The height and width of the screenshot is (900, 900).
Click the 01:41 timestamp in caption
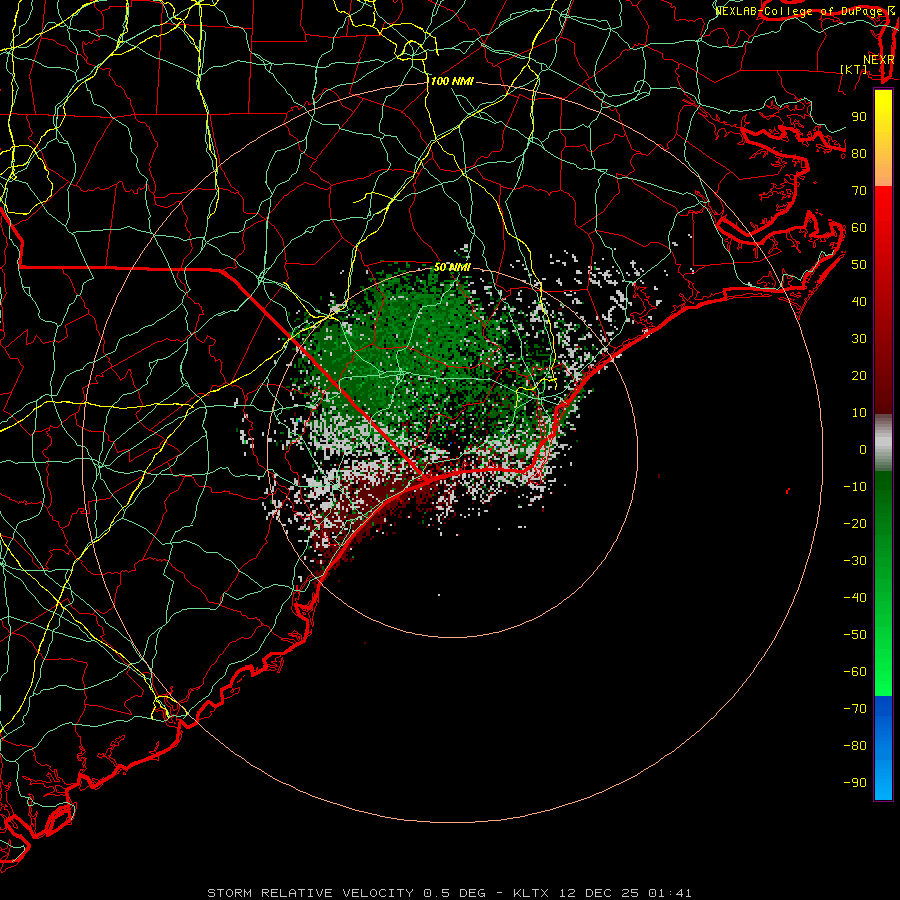tap(670, 893)
